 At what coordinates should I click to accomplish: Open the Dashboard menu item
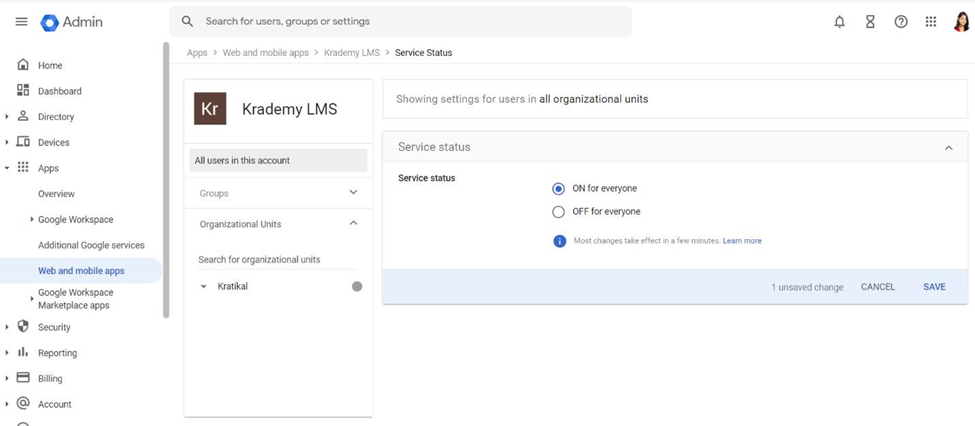[60, 91]
